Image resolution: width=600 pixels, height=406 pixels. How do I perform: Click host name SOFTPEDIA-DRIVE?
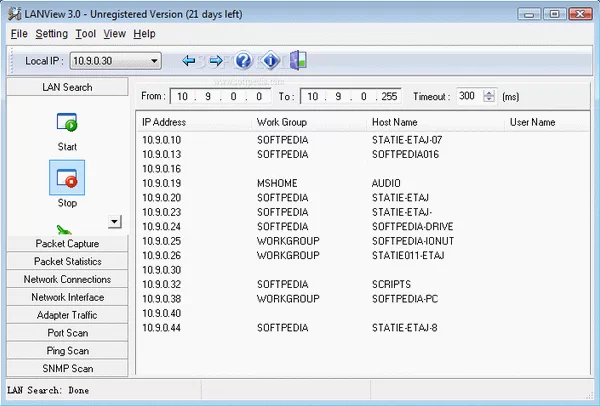click(x=412, y=227)
